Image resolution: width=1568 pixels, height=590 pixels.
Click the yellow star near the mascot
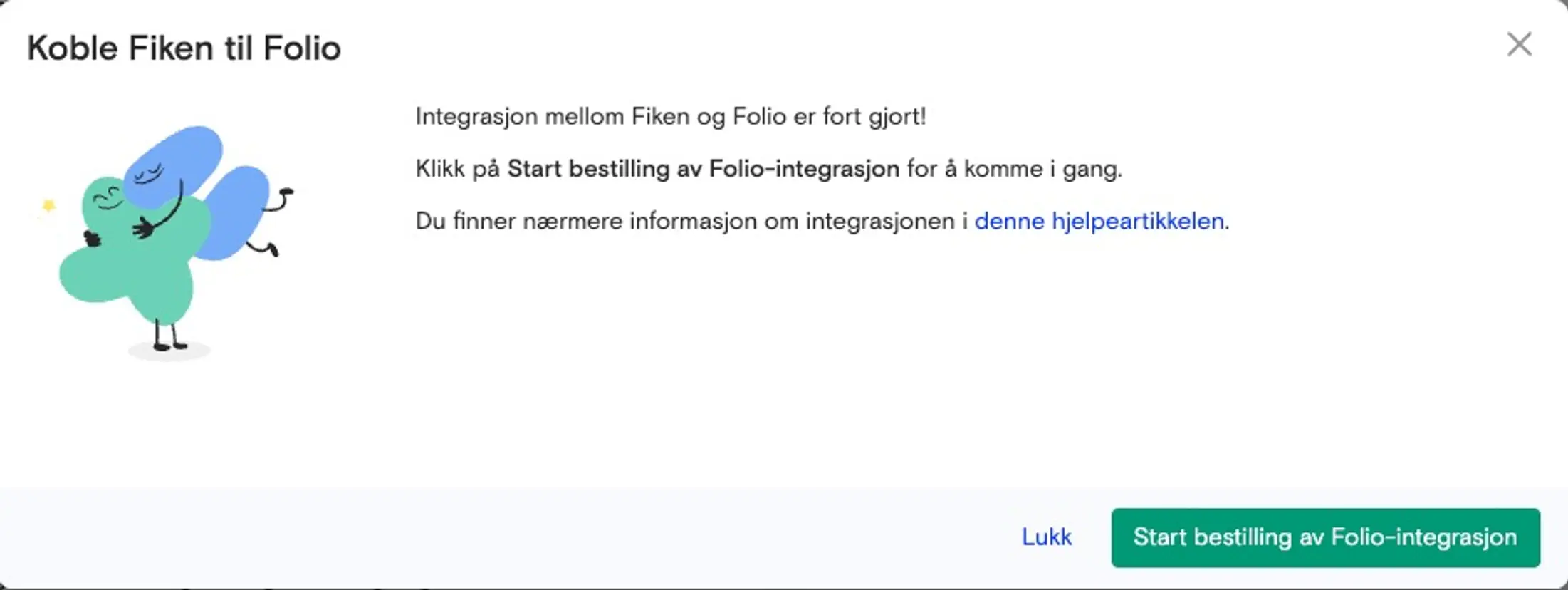click(x=47, y=205)
